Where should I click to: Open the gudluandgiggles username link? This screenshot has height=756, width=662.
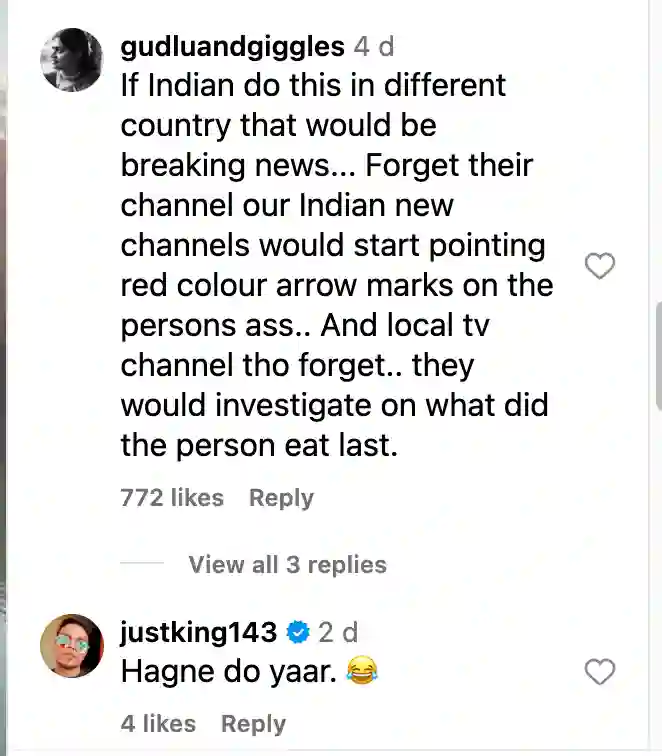232,47
